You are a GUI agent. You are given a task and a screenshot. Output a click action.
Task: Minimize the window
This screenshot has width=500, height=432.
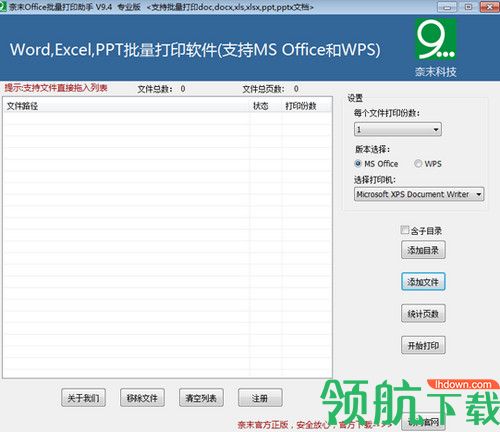pos(447,7)
